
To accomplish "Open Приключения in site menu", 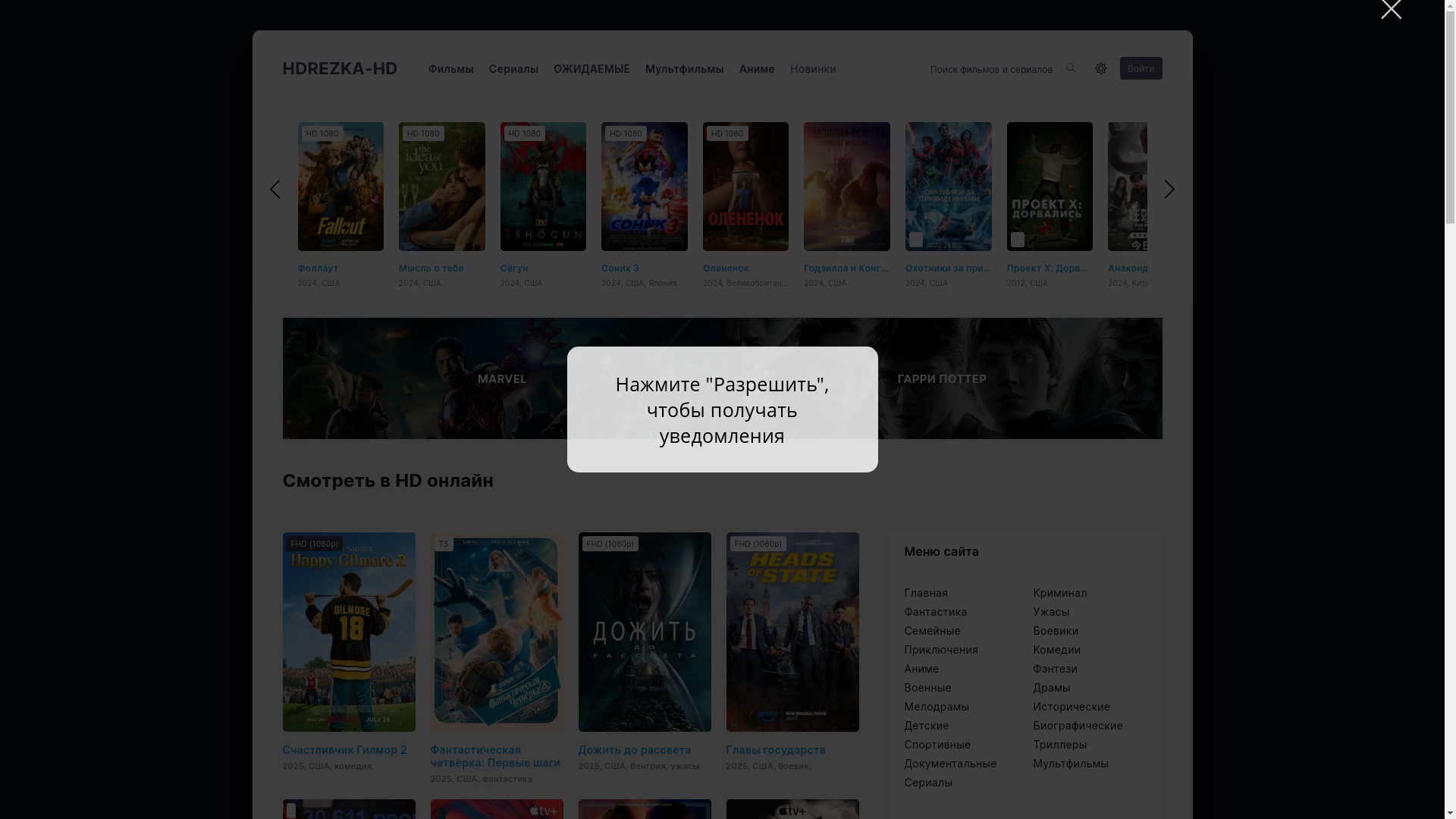I will point(941,650).
